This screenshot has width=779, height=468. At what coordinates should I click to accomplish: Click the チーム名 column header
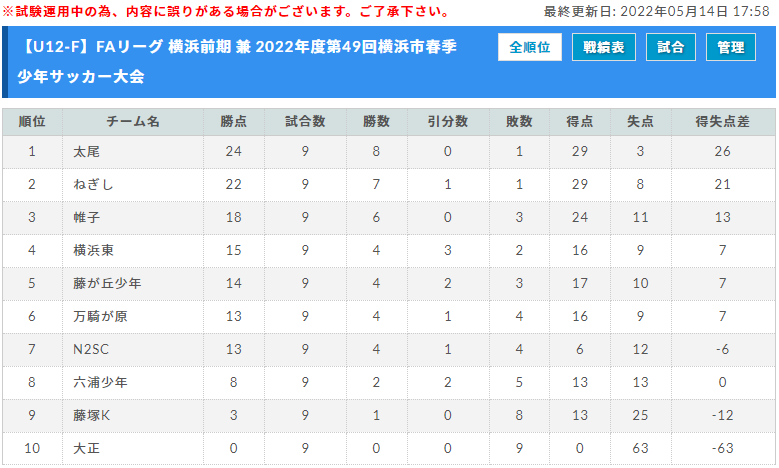point(133,122)
